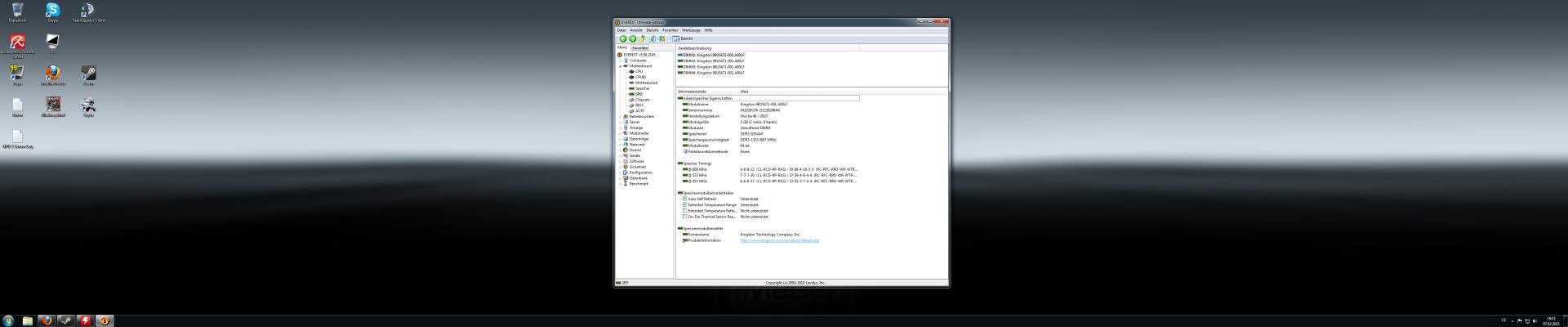Select Computer in the tree
This screenshot has width=1568, height=327.
coord(638,60)
